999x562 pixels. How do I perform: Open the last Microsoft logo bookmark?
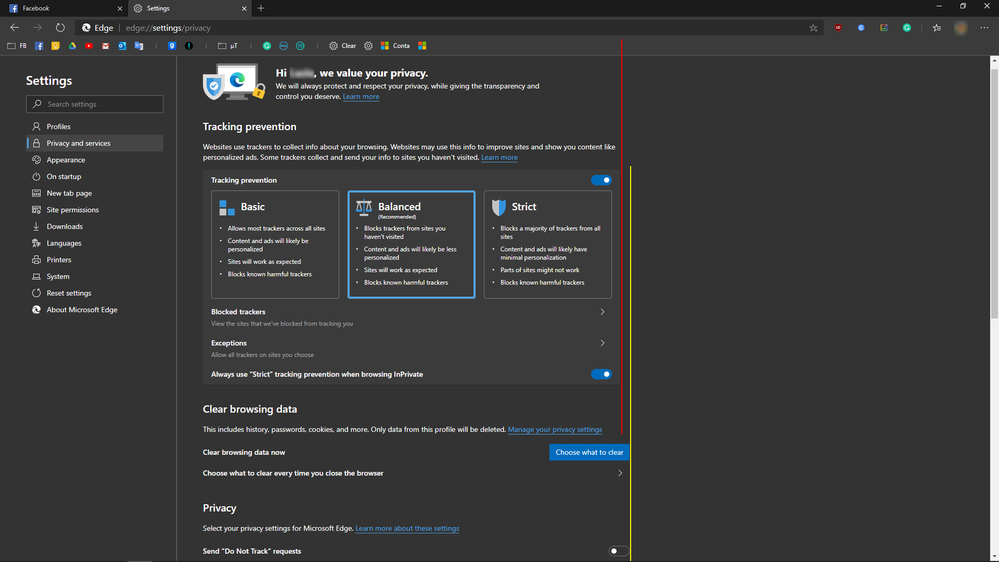pyautogui.click(x=422, y=46)
